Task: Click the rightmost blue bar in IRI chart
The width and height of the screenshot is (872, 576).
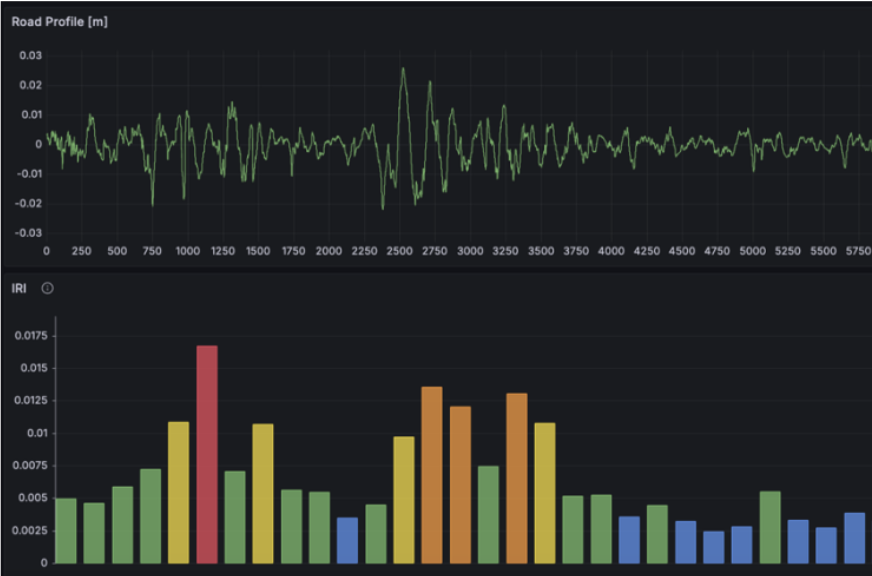Action: (x=854, y=537)
